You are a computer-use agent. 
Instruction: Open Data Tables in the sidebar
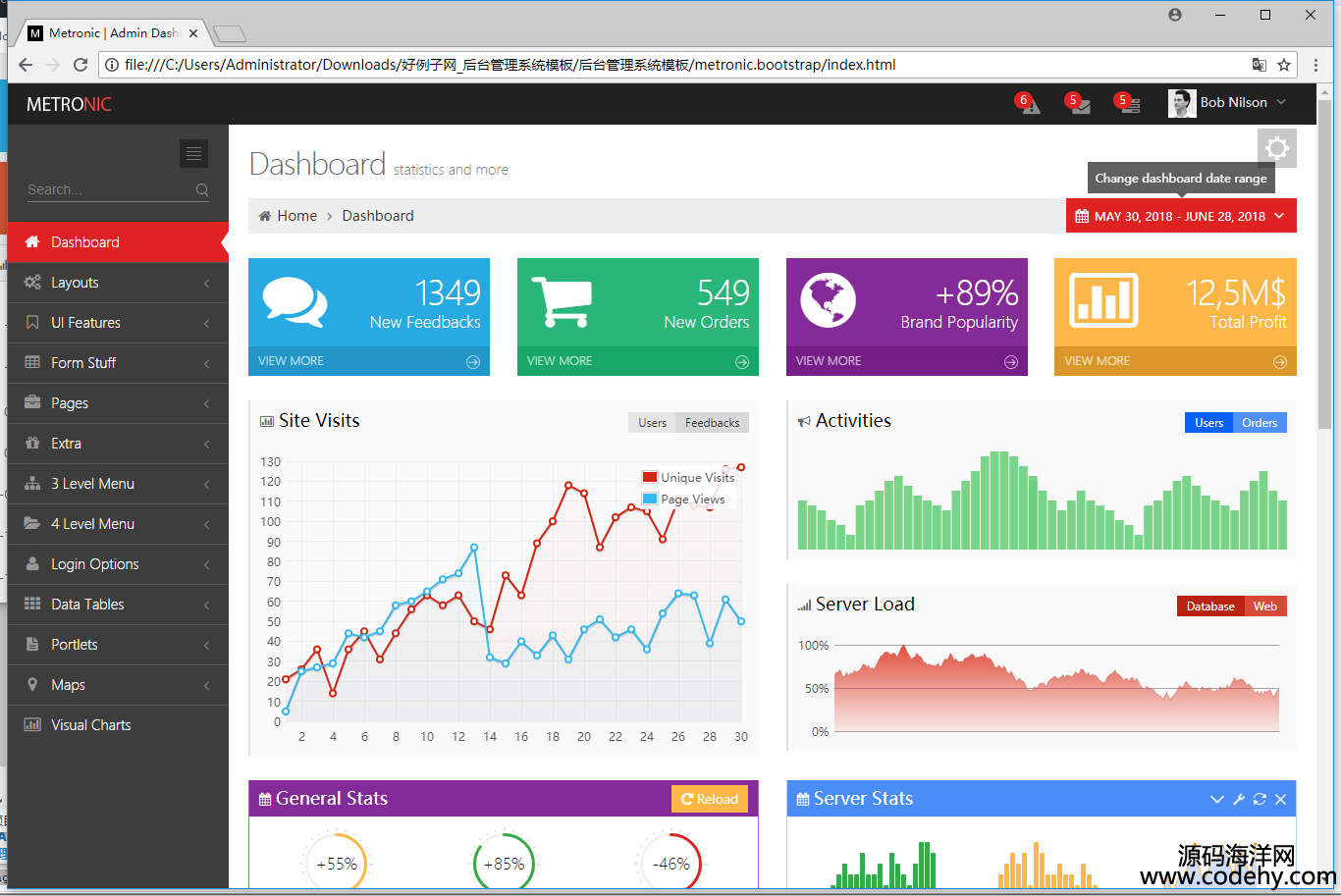tap(118, 605)
